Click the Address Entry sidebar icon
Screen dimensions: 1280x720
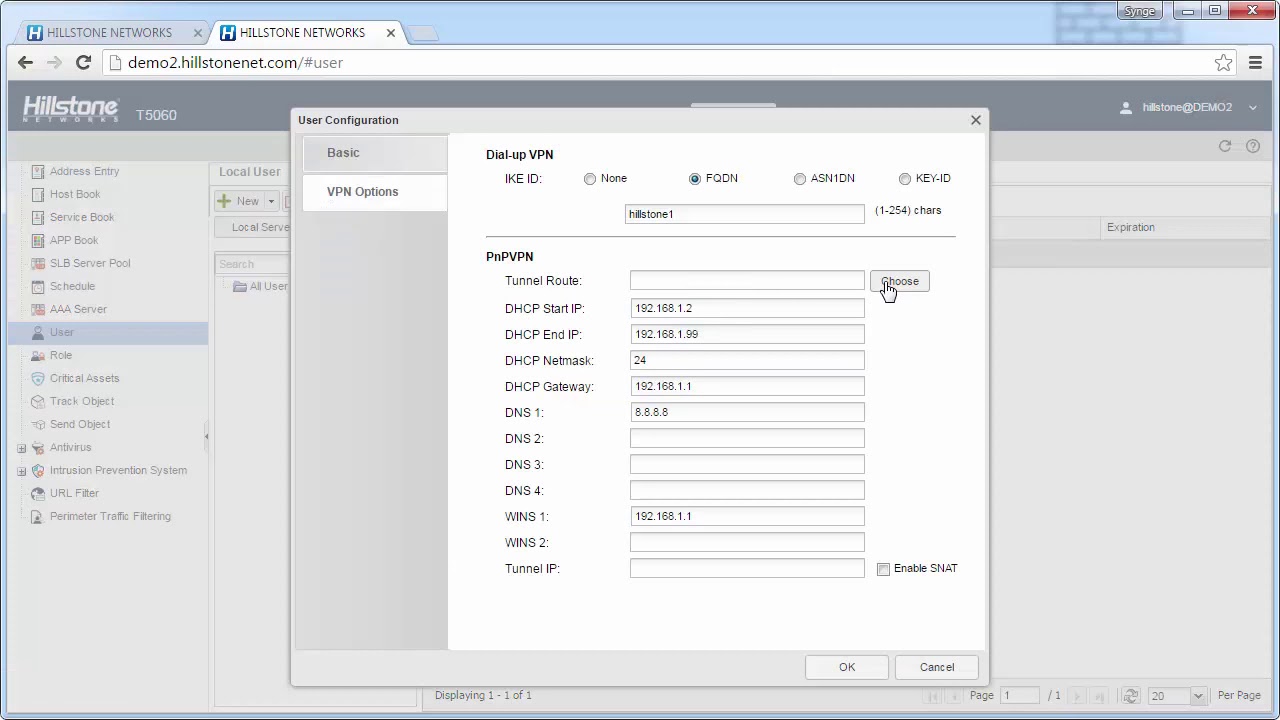[x=38, y=171]
